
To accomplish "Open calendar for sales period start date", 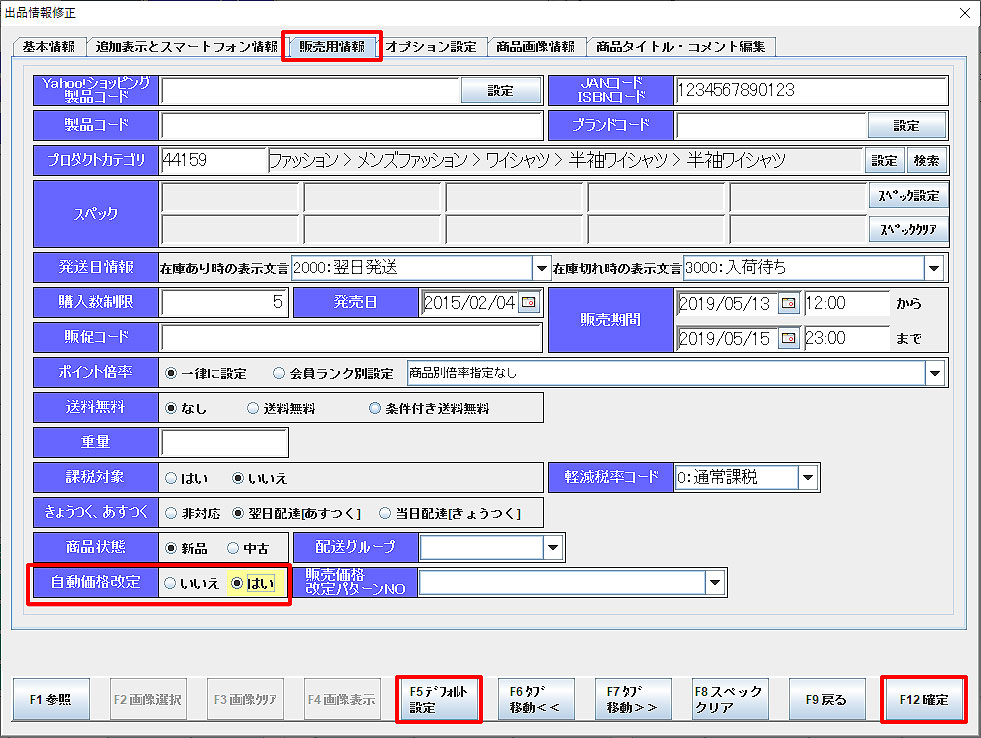I will pyautogui.click(x=789, y=303).
